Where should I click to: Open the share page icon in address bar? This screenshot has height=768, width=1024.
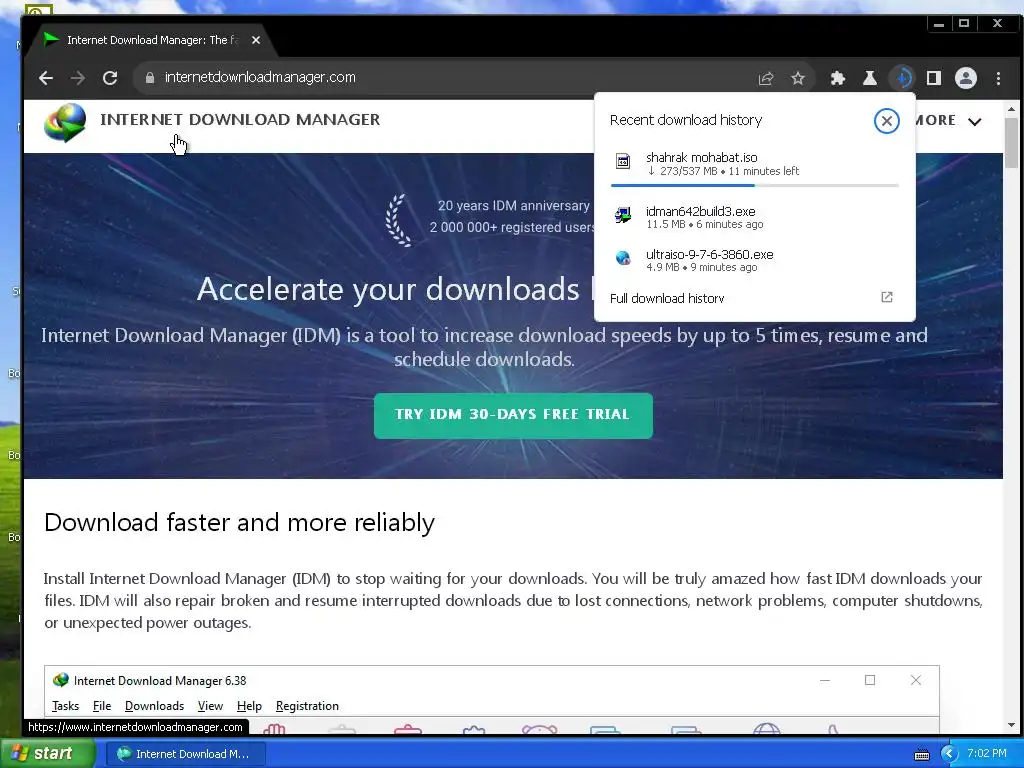765,78
